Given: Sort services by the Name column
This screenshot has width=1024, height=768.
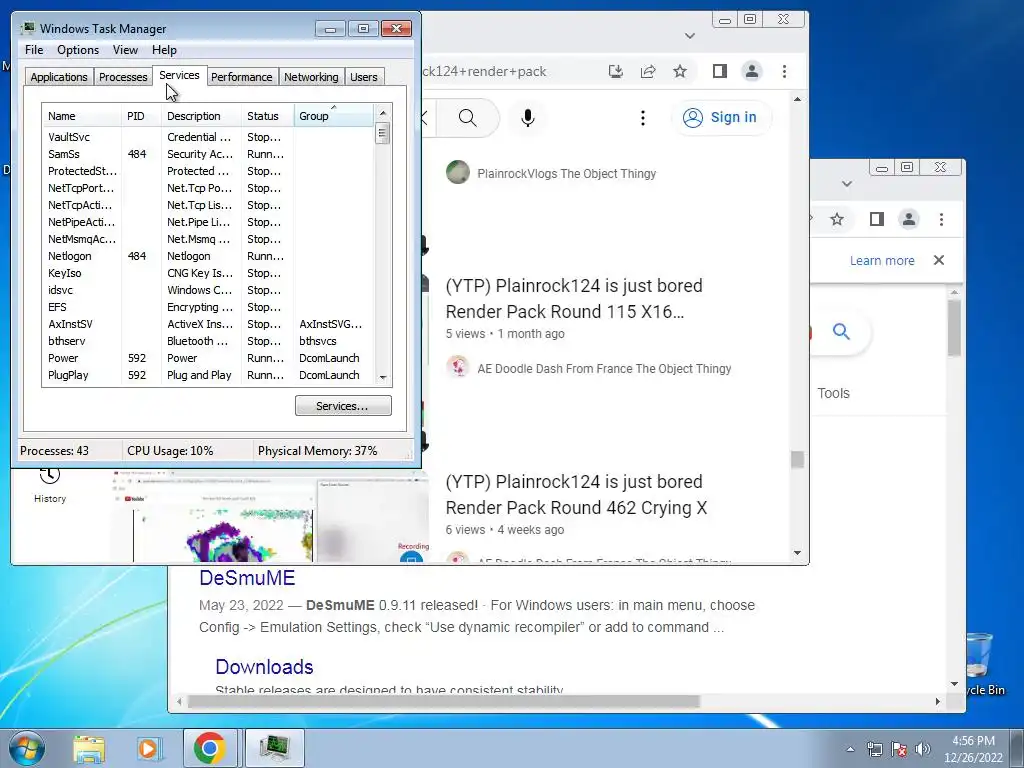Looking at the screenshot, I should click(x=82, y=116).
